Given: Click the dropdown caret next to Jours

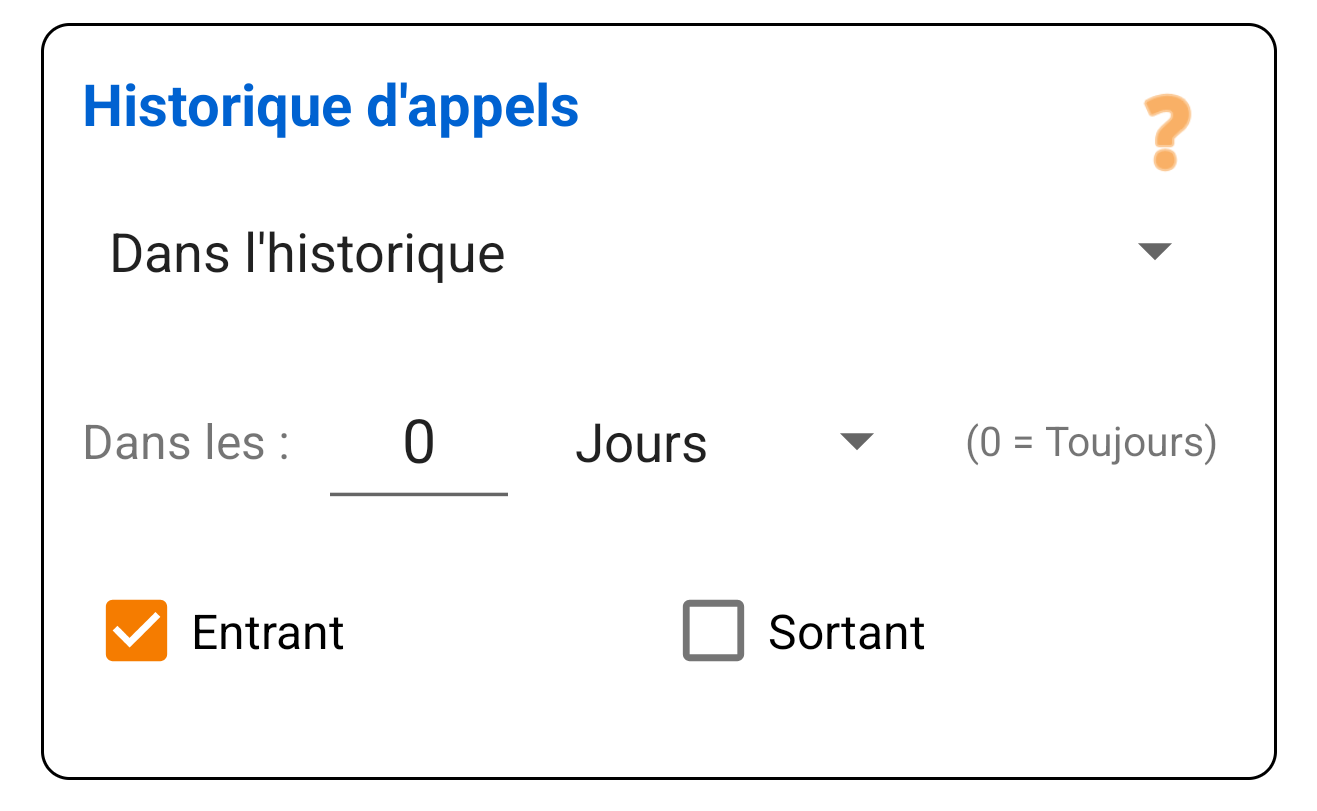Looking at the screenshot, I should pos(856,441).
